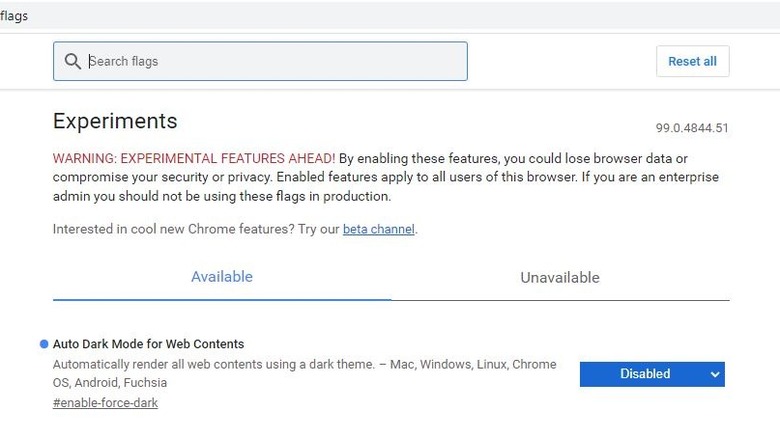Viewport: 780px width, 438px height.
Task: Click the flags text in the address bar
Action: tap(14, 15)
